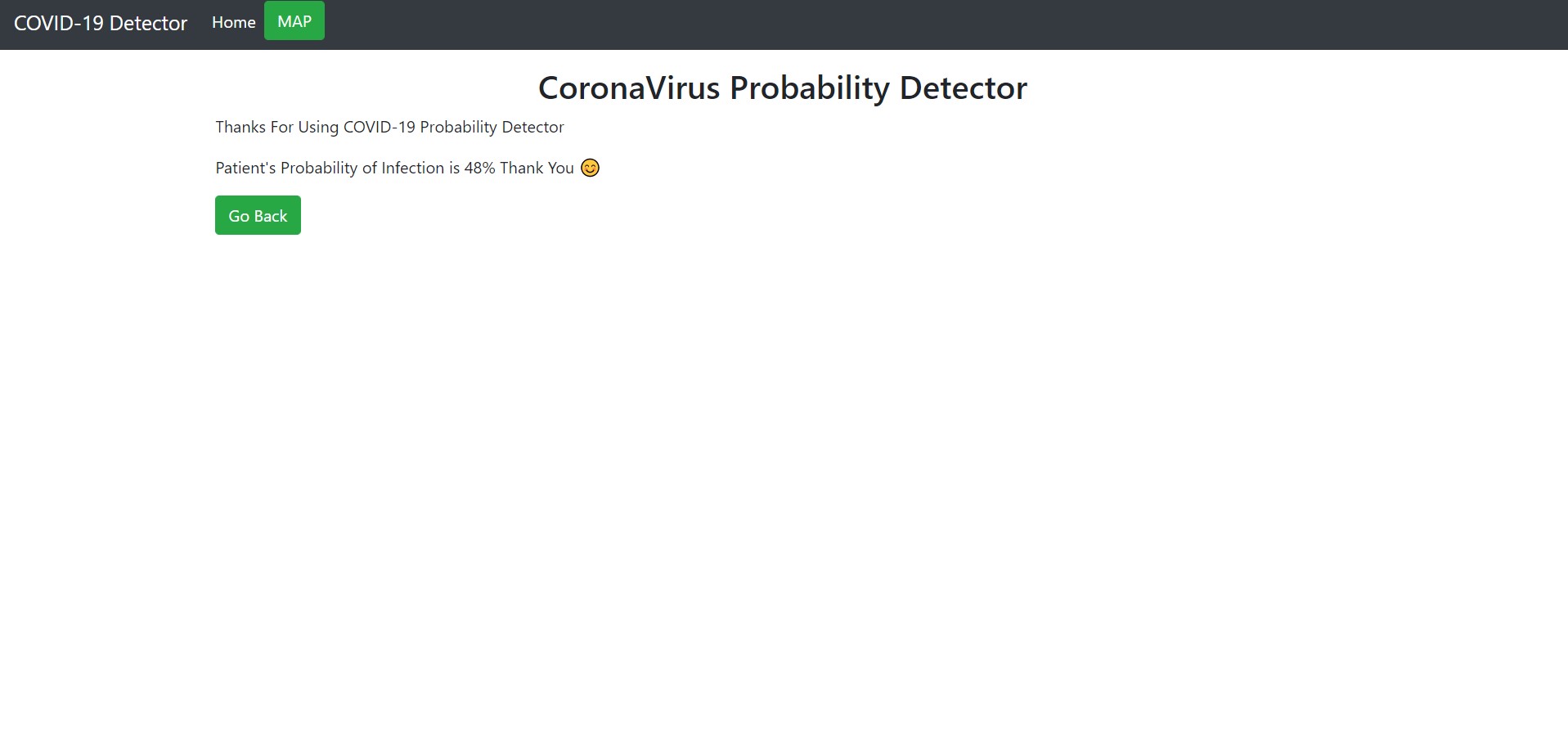Click the word CoronaVirus in the heading
The width and height of the screenshot is (1568, 746).
(629, 88)
